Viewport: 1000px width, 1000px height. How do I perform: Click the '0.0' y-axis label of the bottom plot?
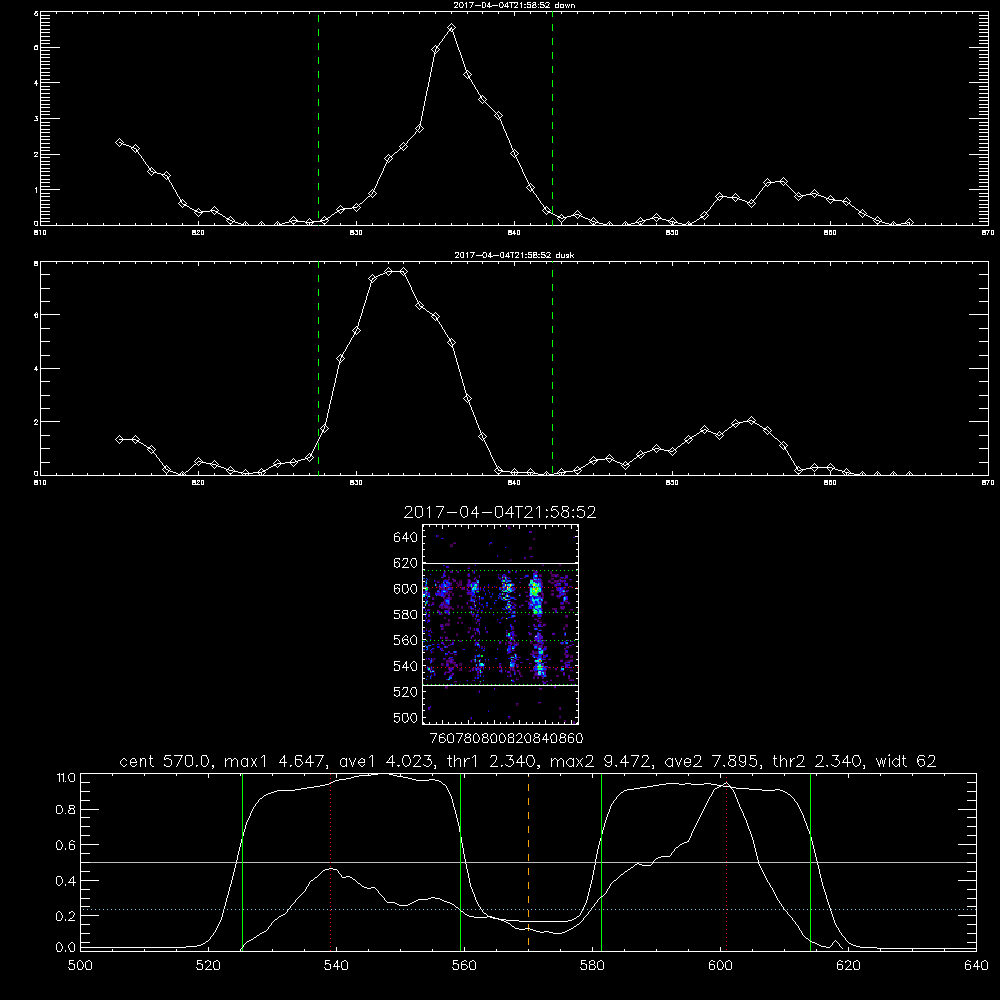click(66, 948)
